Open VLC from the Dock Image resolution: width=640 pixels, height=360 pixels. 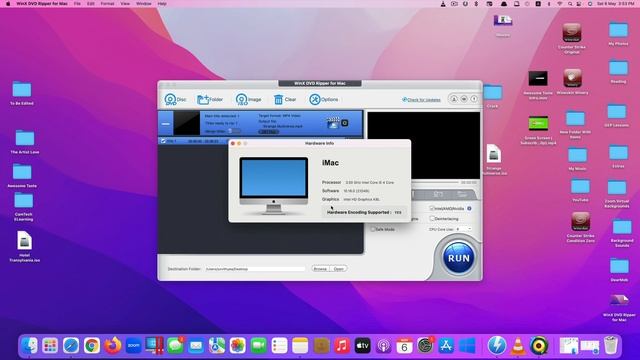pos(518,346)
